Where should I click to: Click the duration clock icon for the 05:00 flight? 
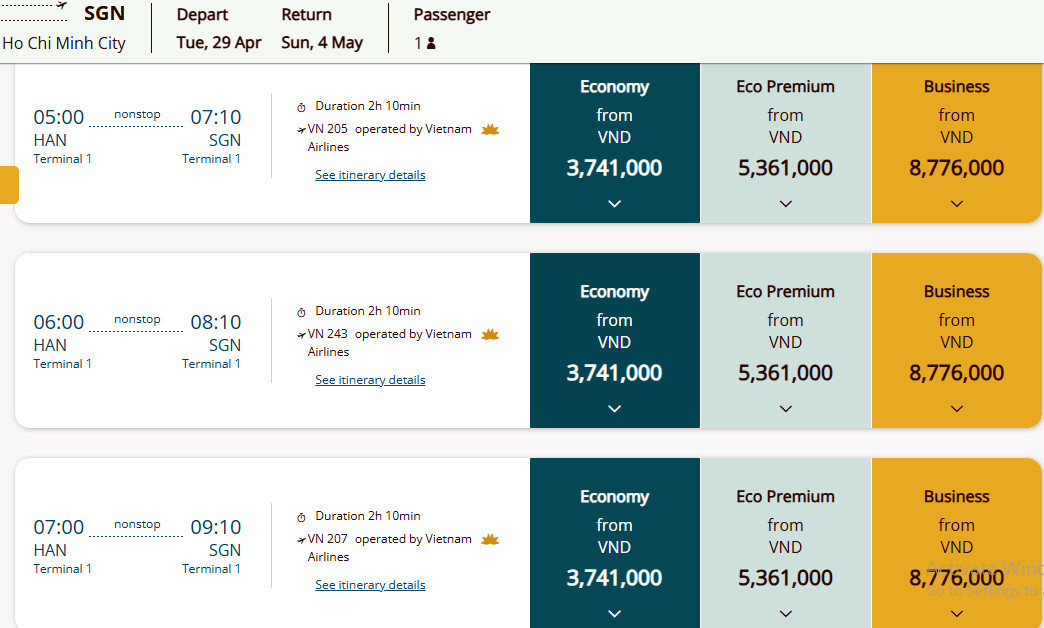(302, 106)
